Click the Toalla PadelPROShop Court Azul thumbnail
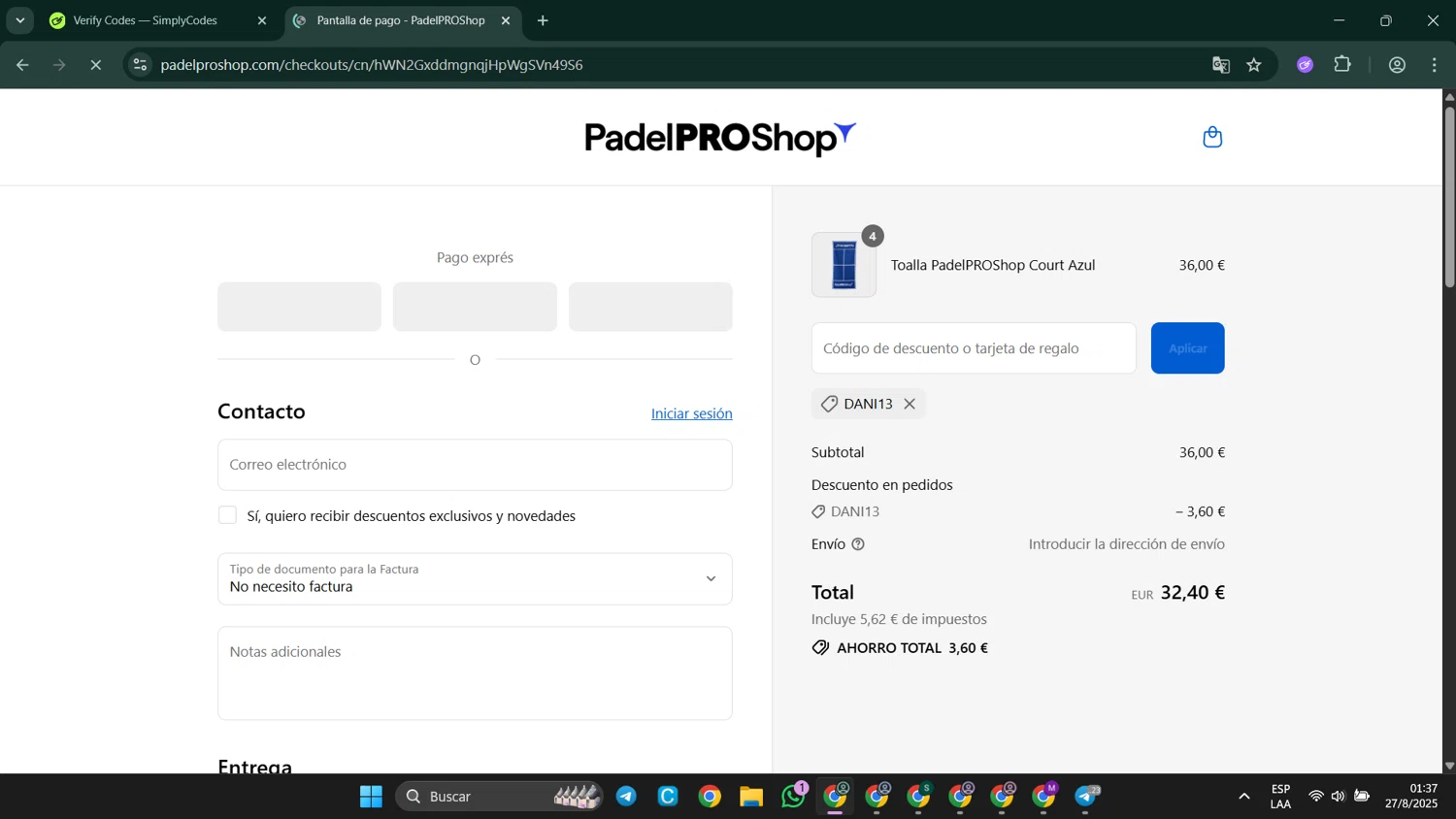The image size is (1456, 819). click(x=844, y=264)
